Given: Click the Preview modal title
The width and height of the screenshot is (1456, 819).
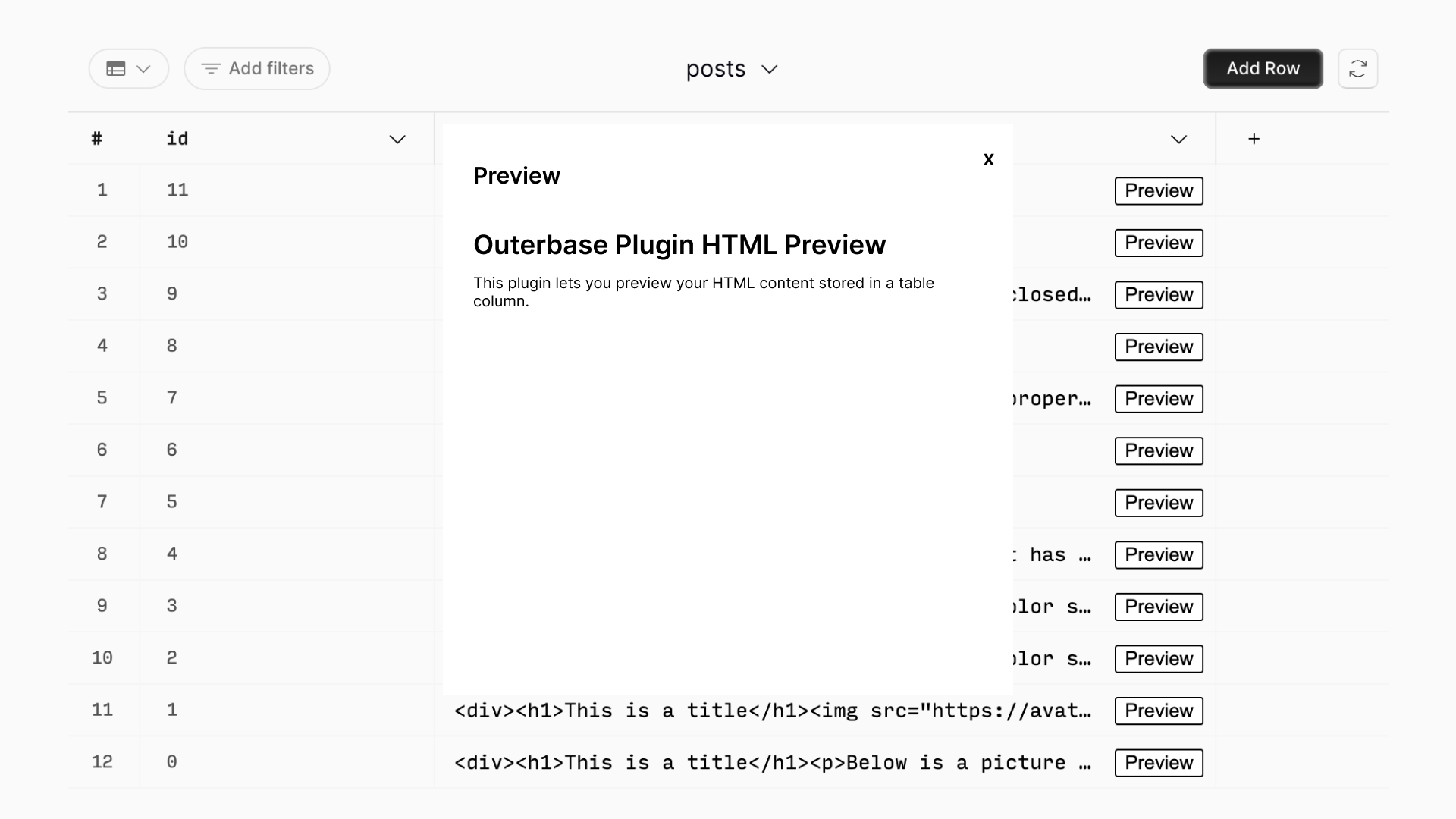Looking at the screenshot, I should tap(516, 176).
